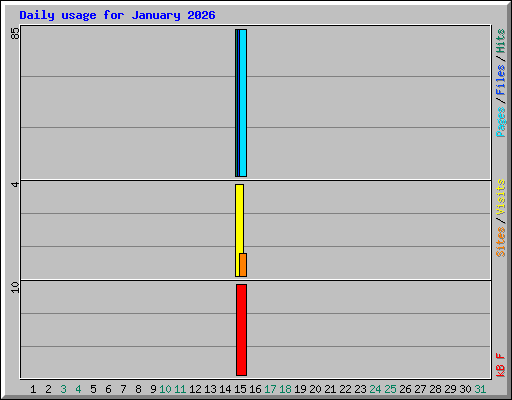512x400 pixels.
Task: Click the 'Hits' legend label
Action: click(x=501, y=41)
